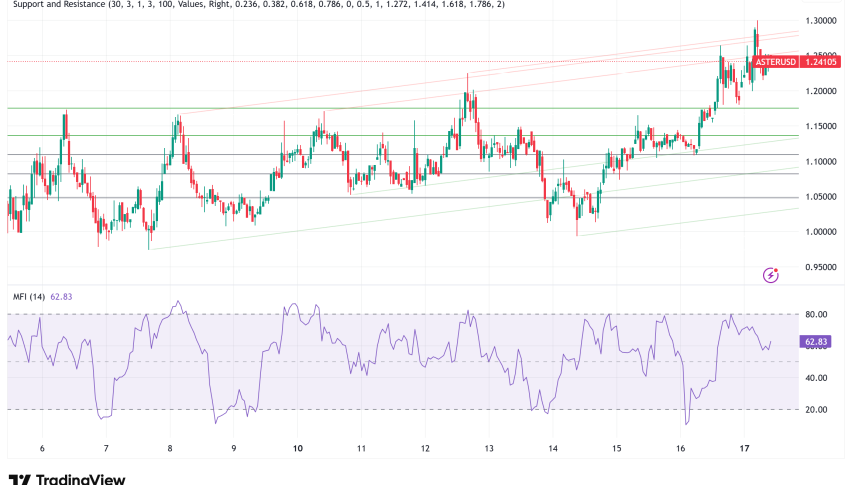Select date 6 on the time axis
Viewport: 852px width, 485px height.
[42, 449]
